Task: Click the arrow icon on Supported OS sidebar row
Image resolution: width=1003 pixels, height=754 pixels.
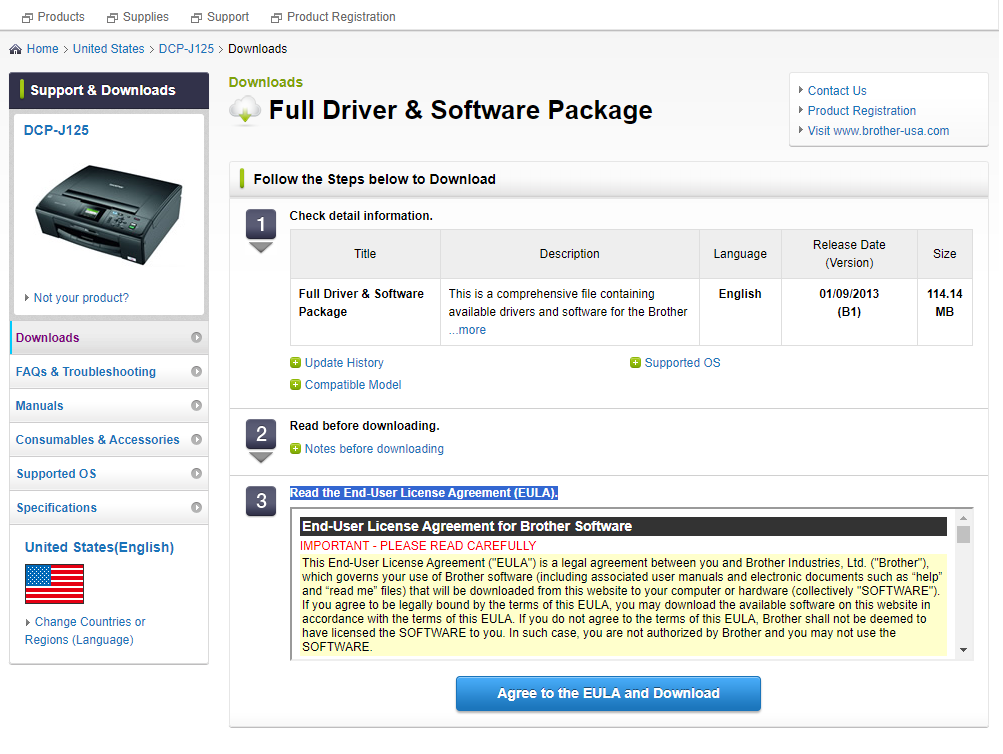Action: tap(196, 473)
